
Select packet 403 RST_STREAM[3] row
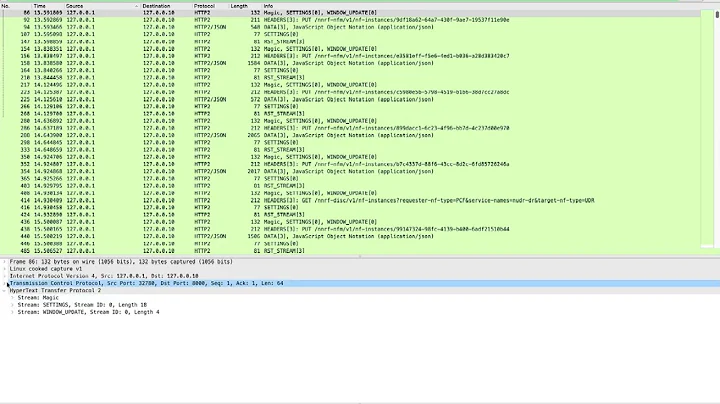coord(350,185)
